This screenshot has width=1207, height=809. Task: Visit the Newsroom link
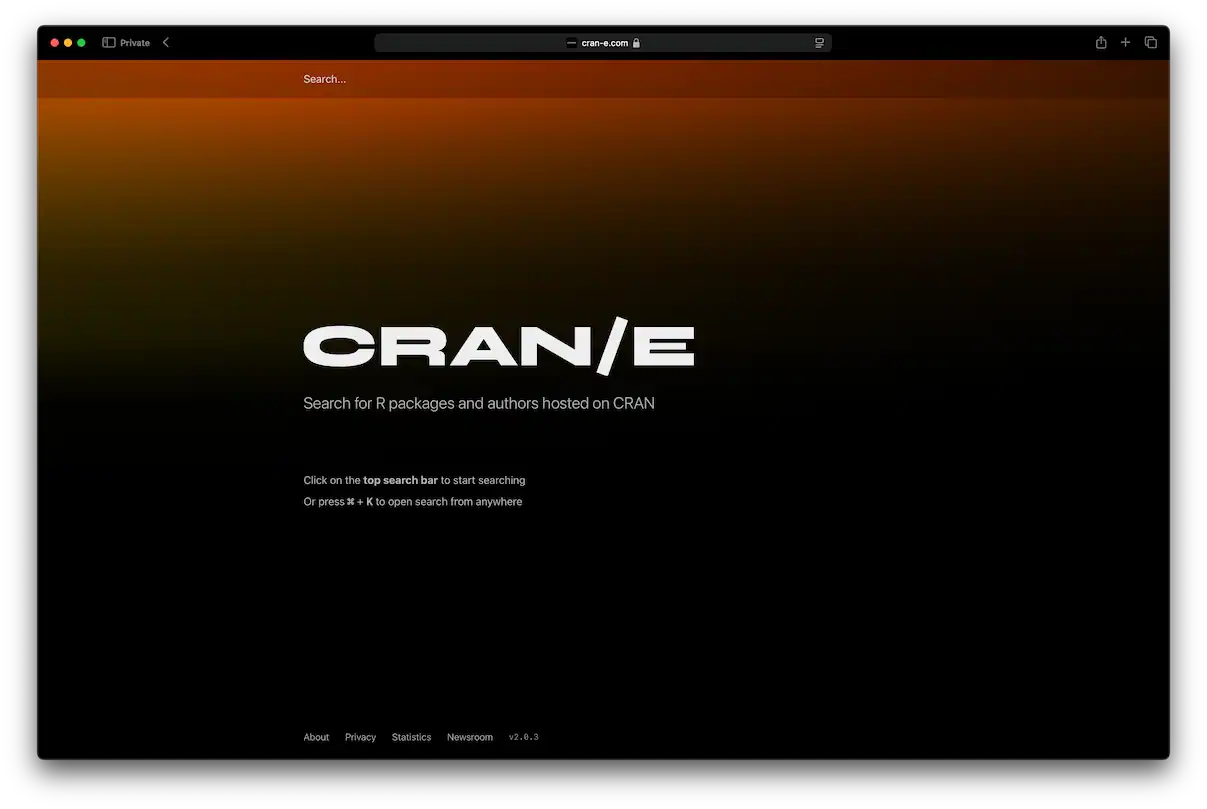tap(469, 737)
